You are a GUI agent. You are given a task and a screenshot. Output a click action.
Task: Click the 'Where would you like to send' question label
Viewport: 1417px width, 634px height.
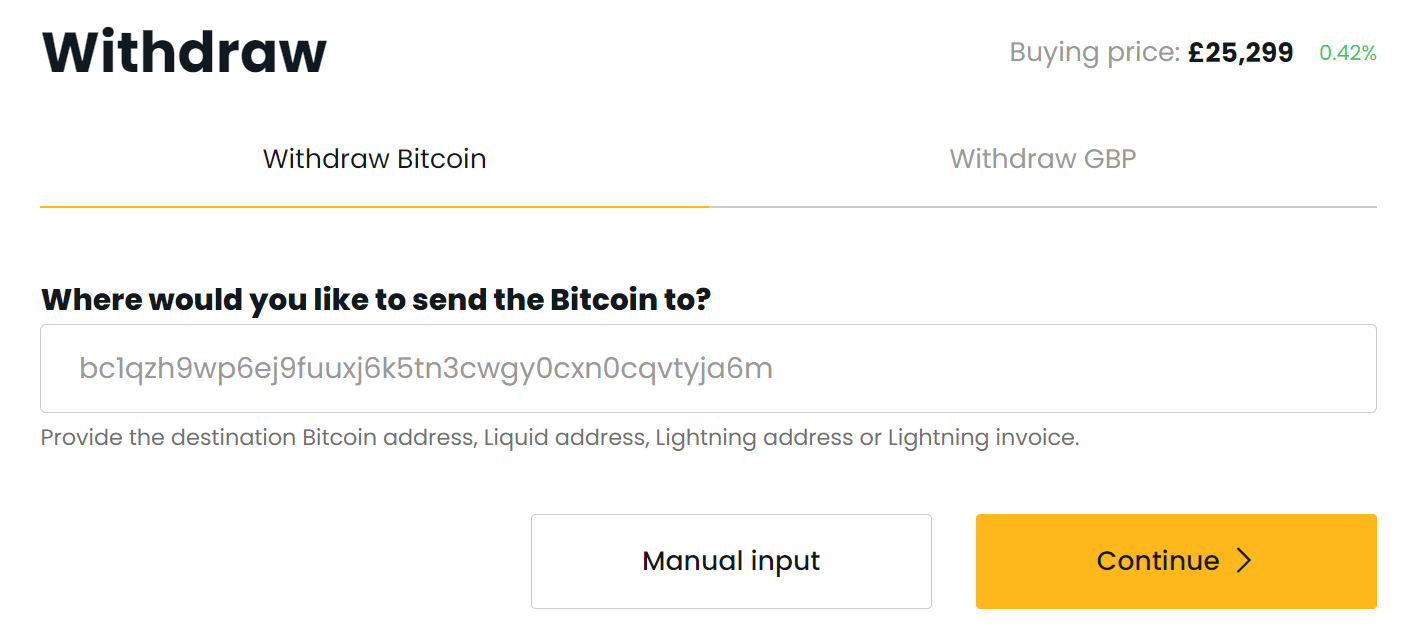pos(375,299)
